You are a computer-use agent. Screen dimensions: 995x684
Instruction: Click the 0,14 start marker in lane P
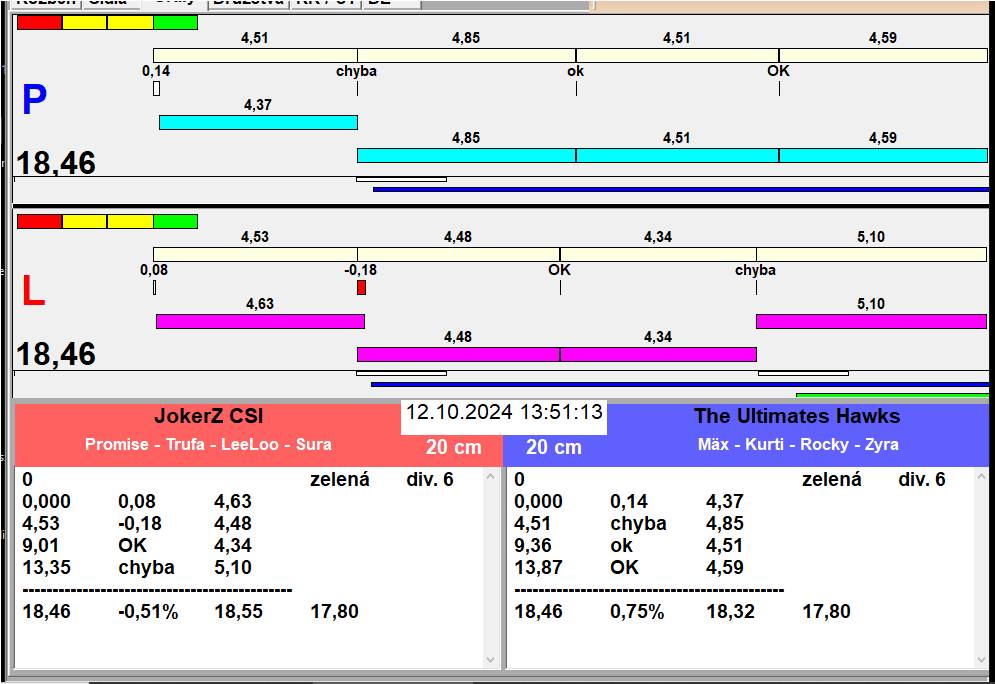coord(157,89)
